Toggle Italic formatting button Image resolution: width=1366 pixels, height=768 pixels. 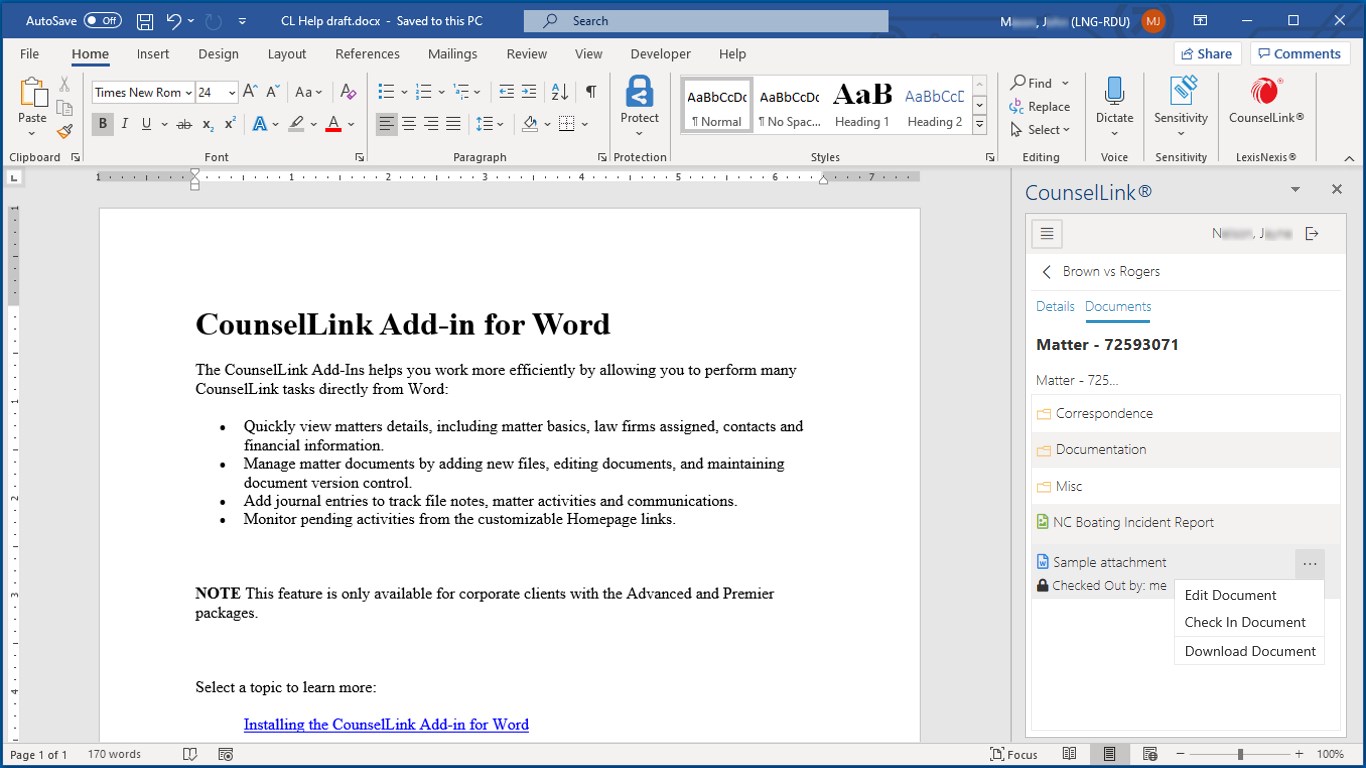pos(125,124)
